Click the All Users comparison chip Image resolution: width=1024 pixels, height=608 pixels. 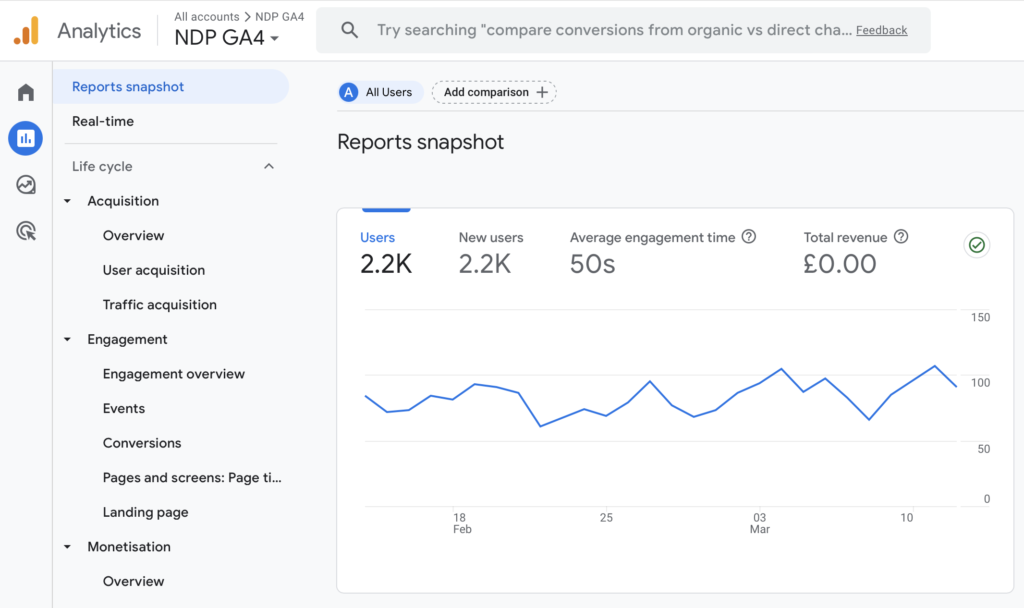tap(380, 93)
